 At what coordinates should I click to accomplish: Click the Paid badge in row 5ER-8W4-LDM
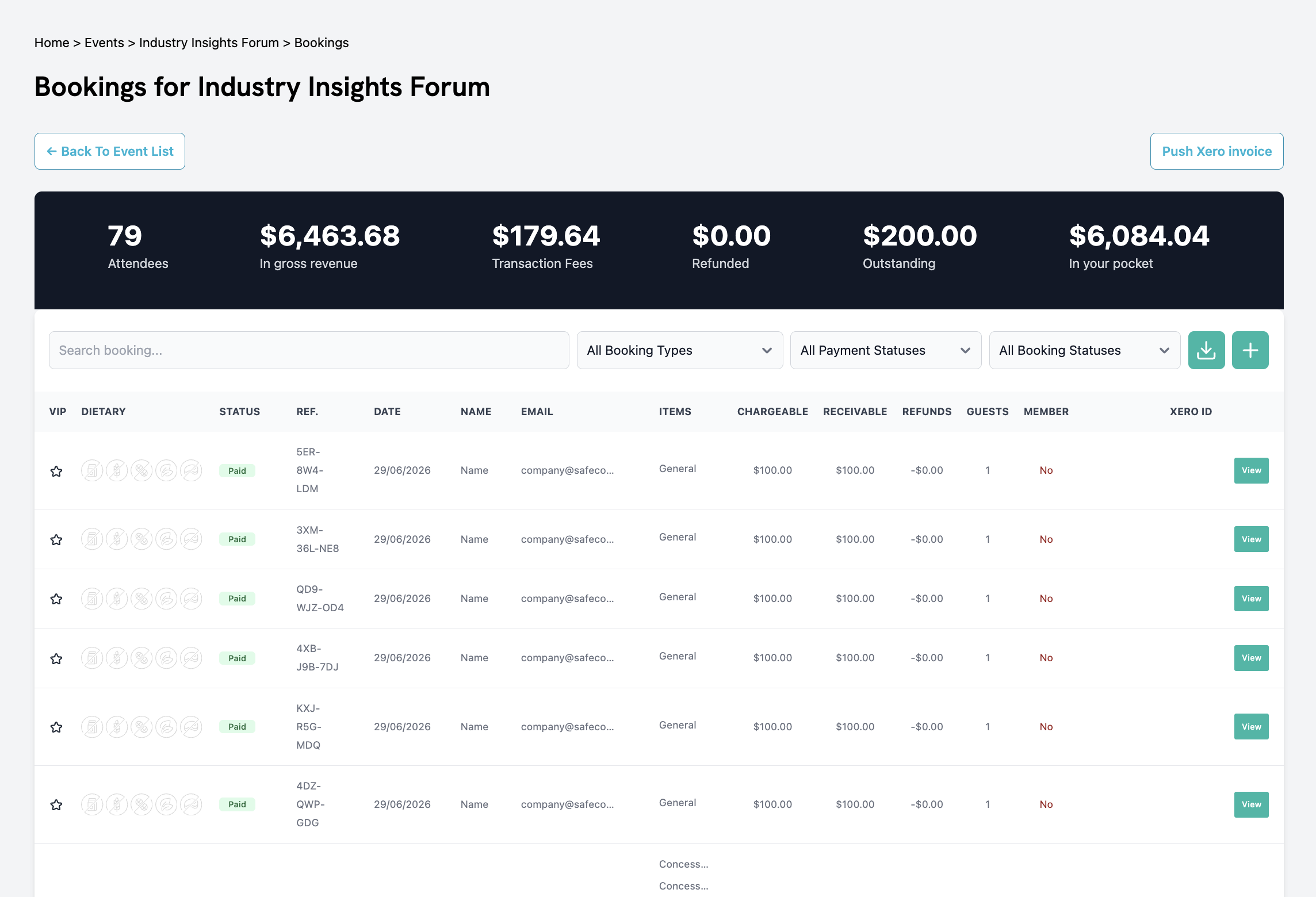237,470
